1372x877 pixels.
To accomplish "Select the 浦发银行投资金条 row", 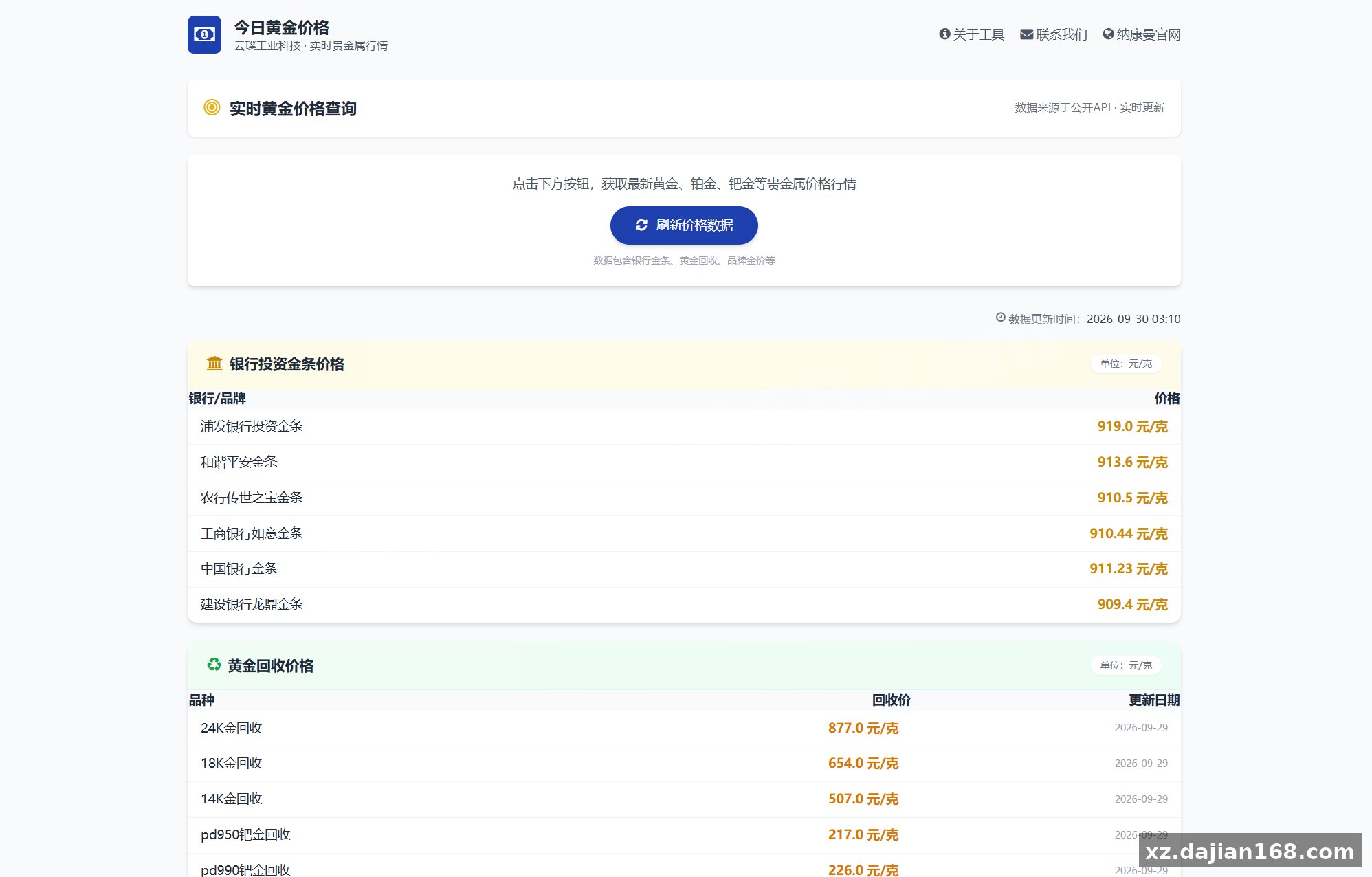I will coord(684,427).
